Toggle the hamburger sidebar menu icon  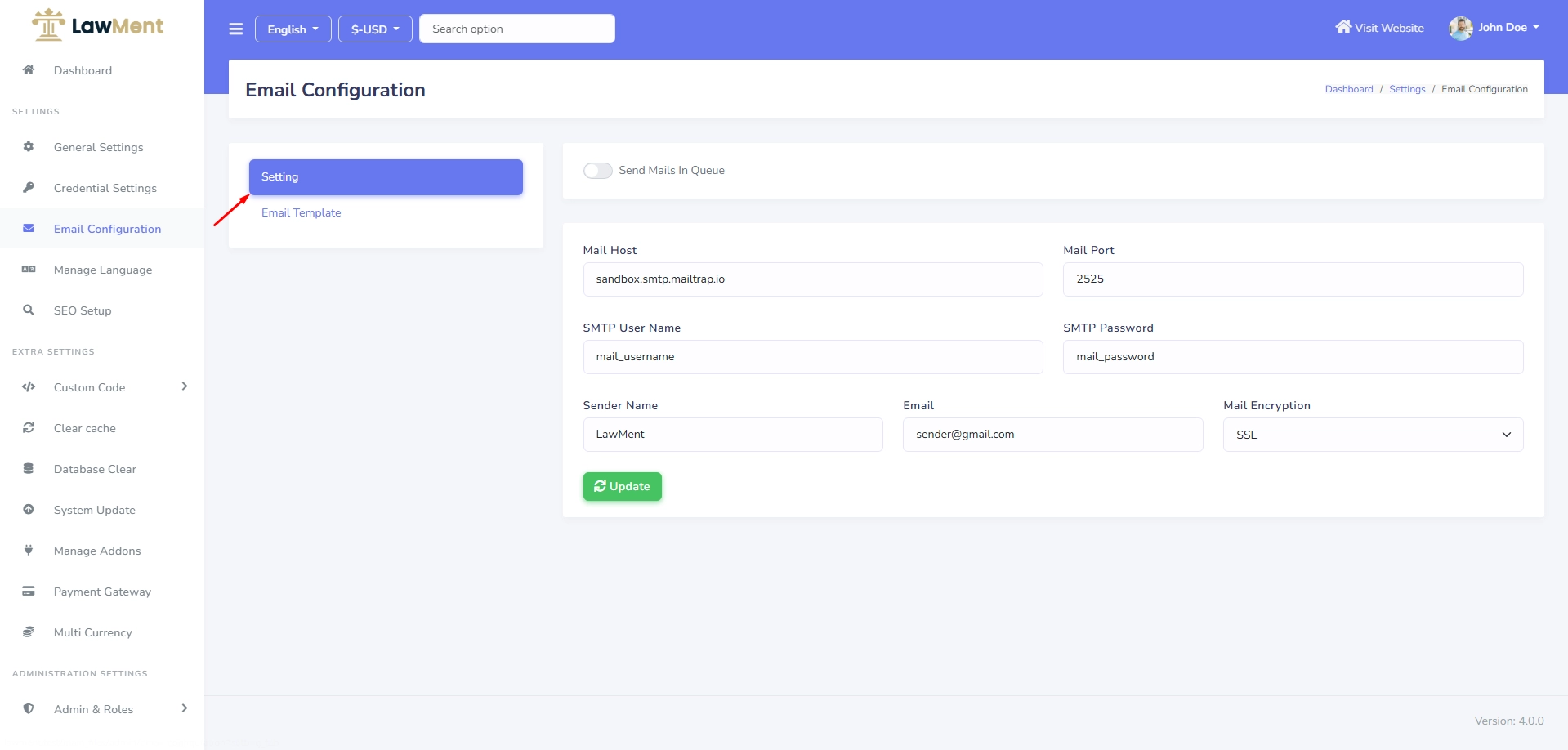(x=236, y=29)
